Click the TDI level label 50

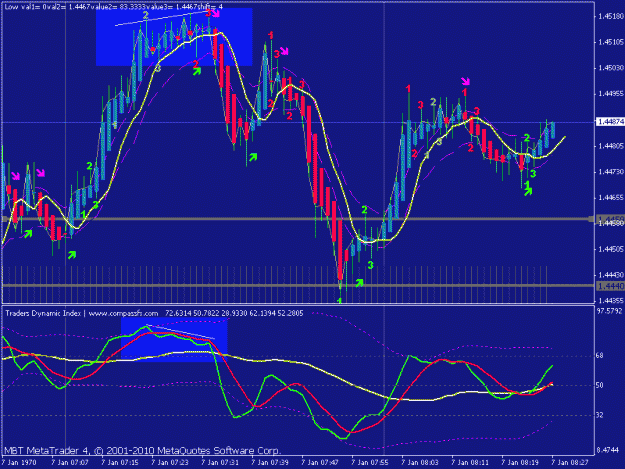(x=599, y=385)
